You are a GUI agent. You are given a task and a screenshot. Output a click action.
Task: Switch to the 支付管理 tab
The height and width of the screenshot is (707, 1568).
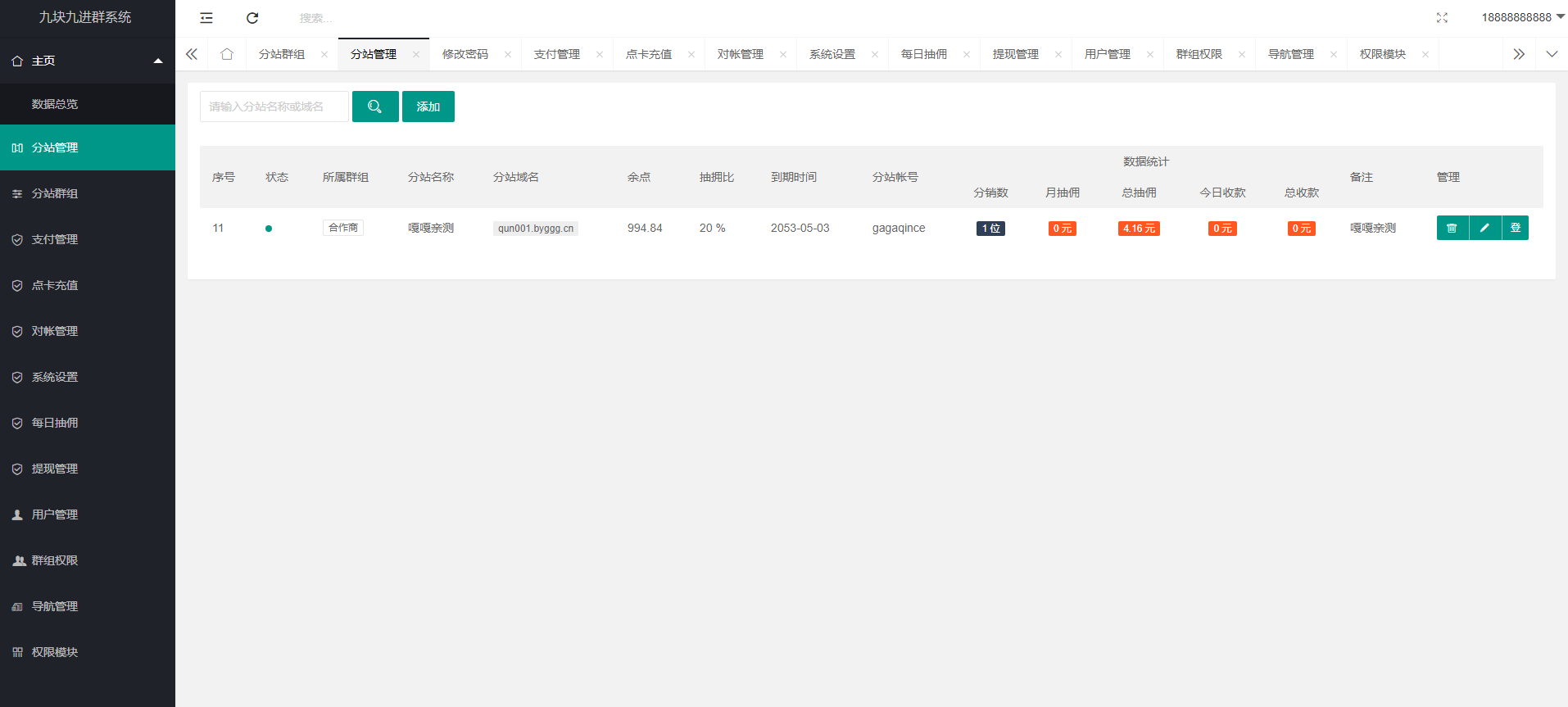(x=557, y=54)
